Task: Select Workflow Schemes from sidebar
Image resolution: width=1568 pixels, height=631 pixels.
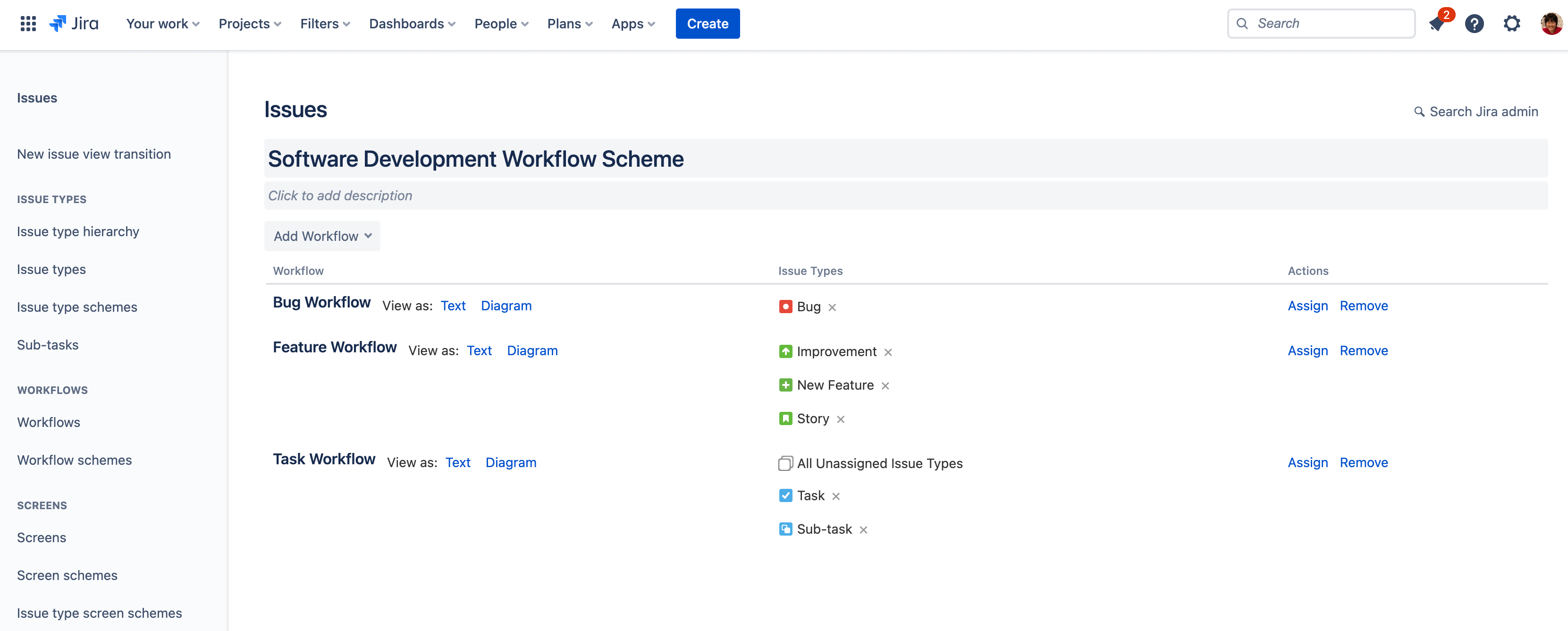Action: (75, 459)
